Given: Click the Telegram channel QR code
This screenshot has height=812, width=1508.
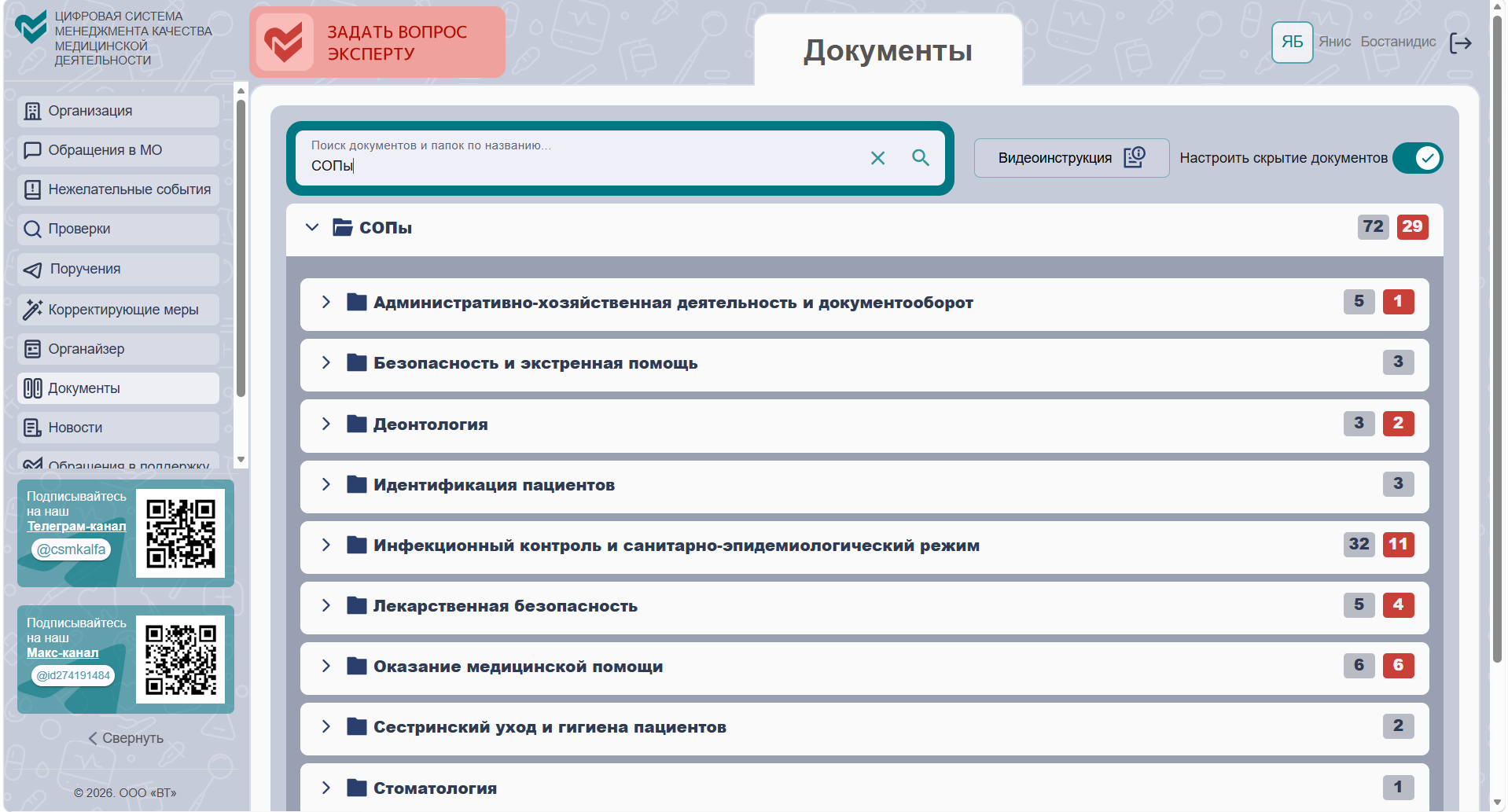Looking at the screenshot, I should 181,534.
